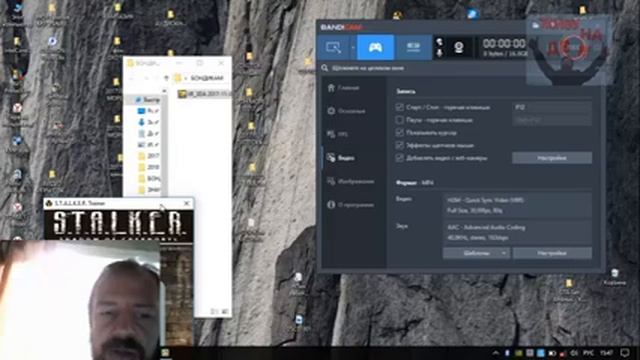Switch Explorer to large icons view

(x=224, y=311)
